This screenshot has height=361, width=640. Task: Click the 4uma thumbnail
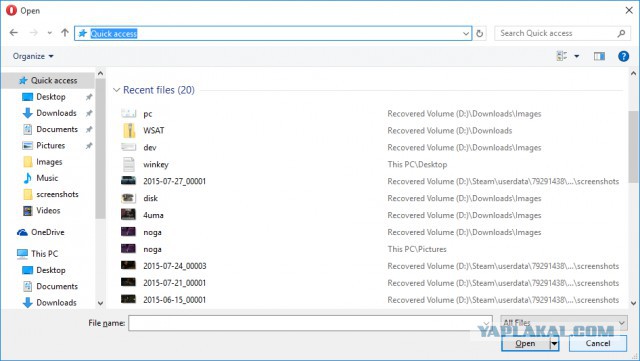(128, 214)
